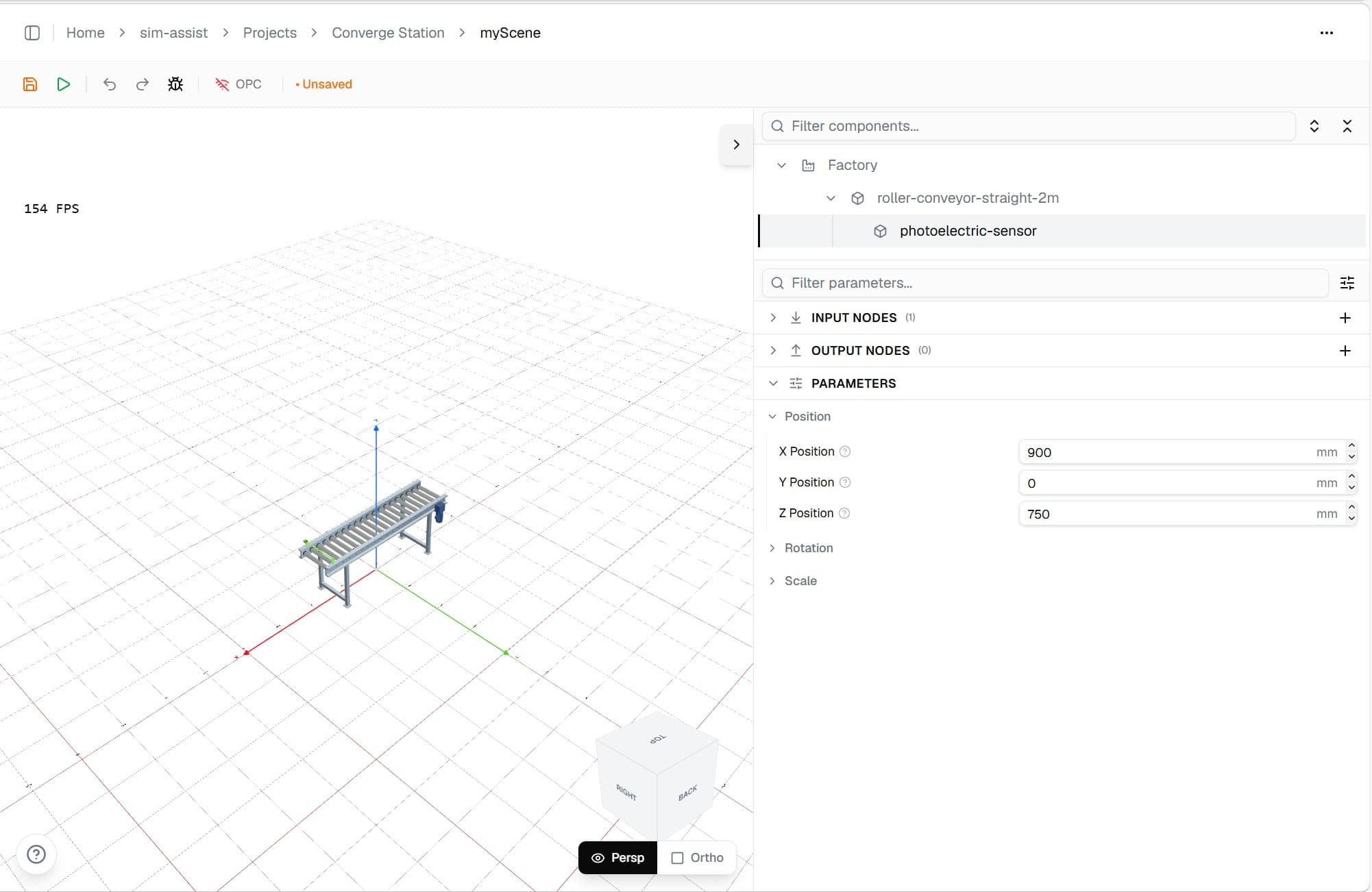Add a new input node

[1345, 317]
